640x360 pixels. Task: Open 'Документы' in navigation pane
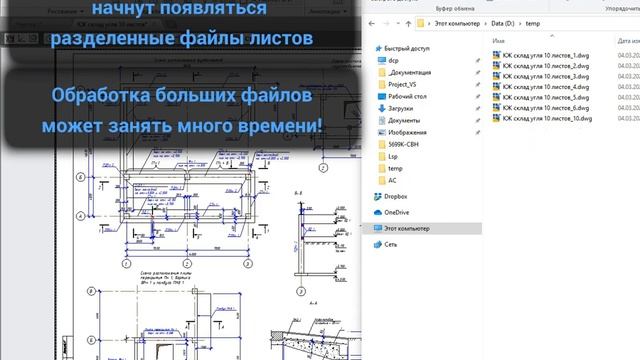[x=404, y=120]
